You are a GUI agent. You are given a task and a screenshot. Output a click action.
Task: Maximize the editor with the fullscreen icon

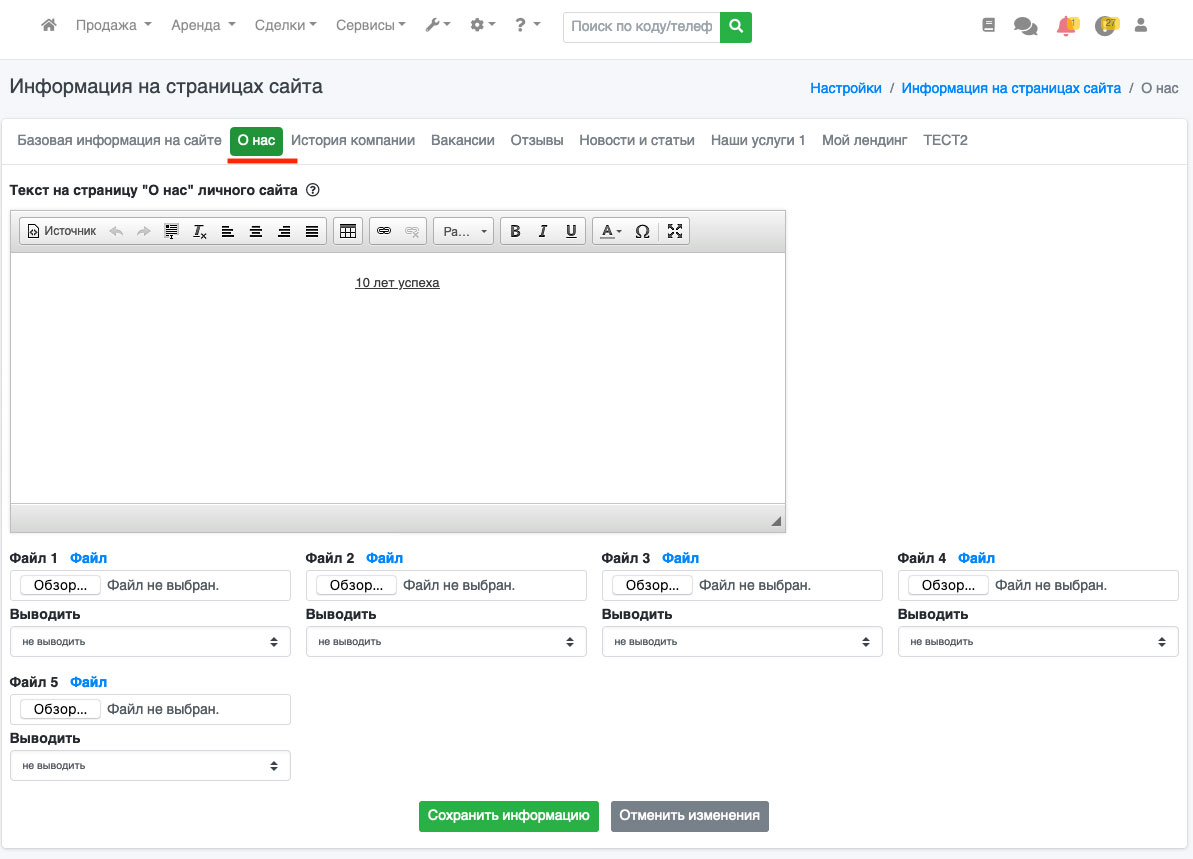coord(675,231)
